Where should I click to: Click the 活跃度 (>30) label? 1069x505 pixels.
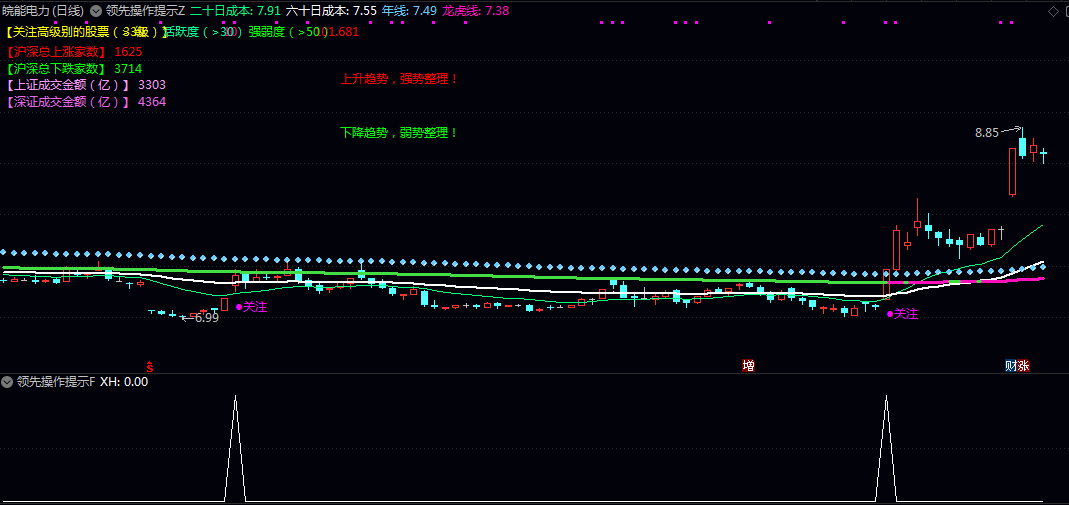202,31
